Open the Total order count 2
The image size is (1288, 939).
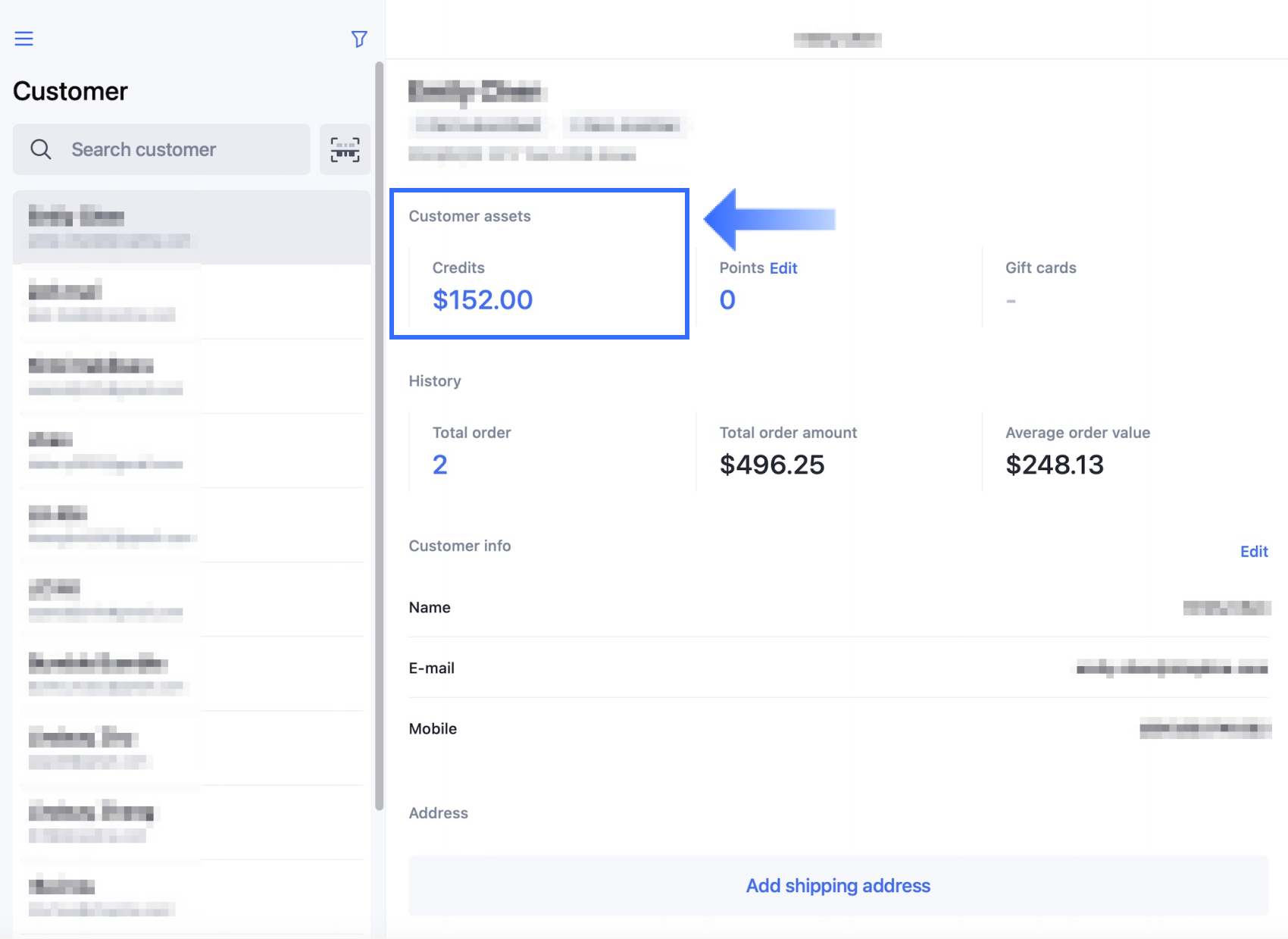click(x=440, y=465)
